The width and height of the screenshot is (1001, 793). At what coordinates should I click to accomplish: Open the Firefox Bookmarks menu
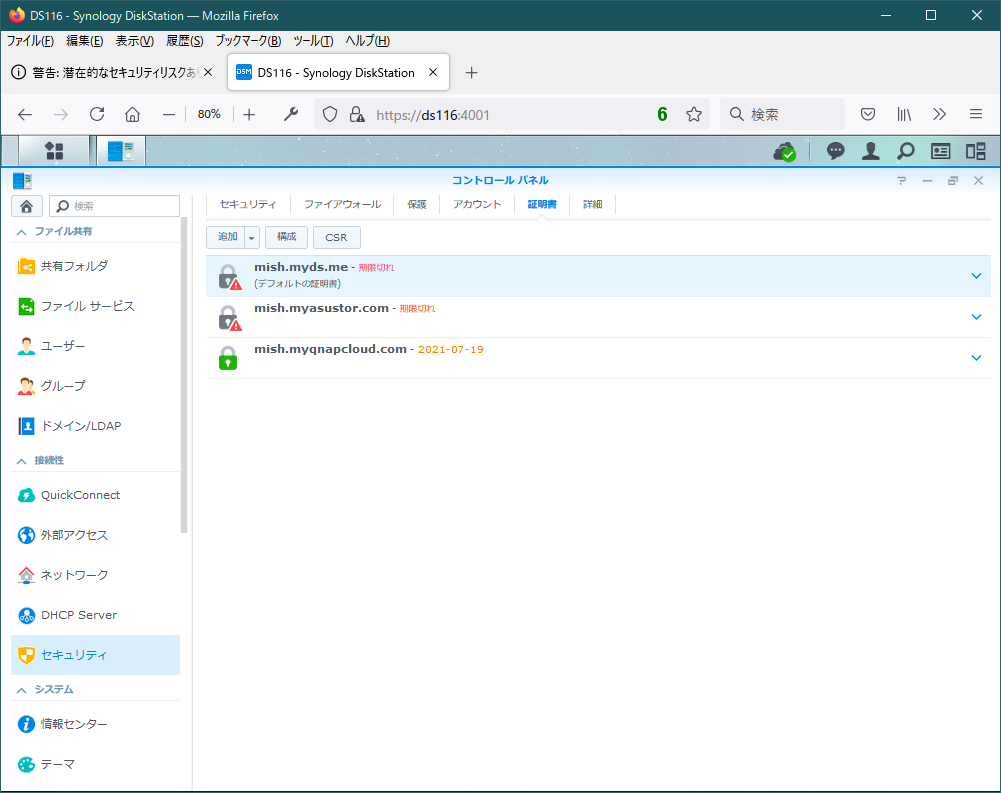(248, 41)
